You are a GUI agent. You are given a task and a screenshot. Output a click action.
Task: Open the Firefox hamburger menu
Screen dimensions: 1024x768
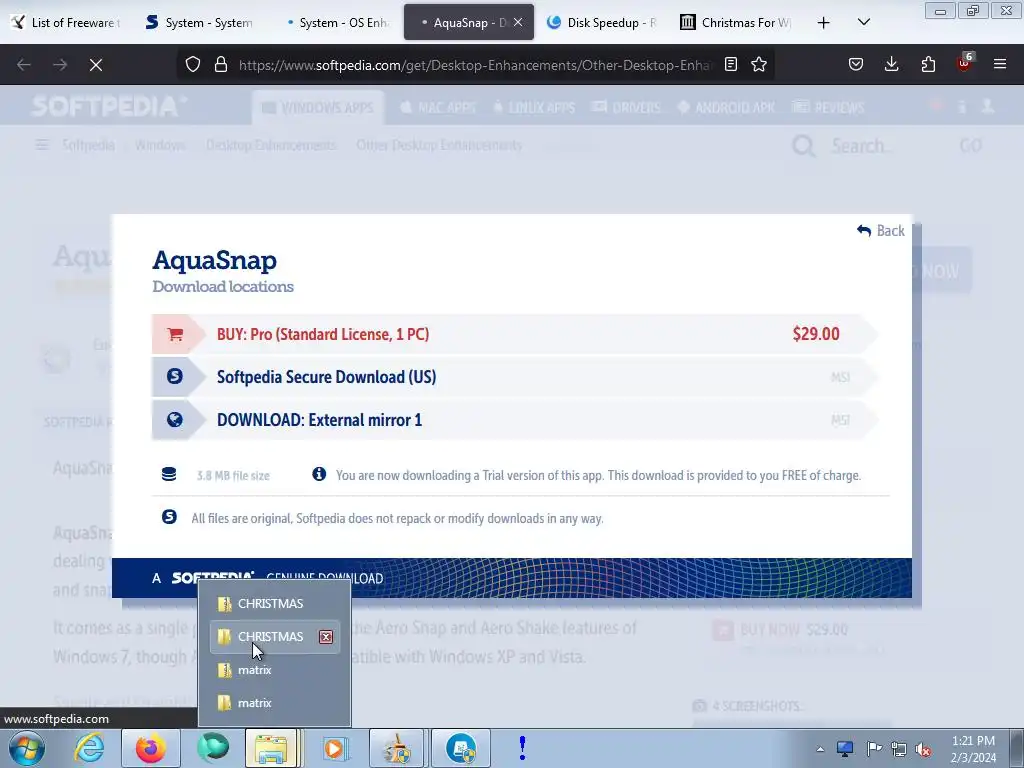tap(1000, 64)
